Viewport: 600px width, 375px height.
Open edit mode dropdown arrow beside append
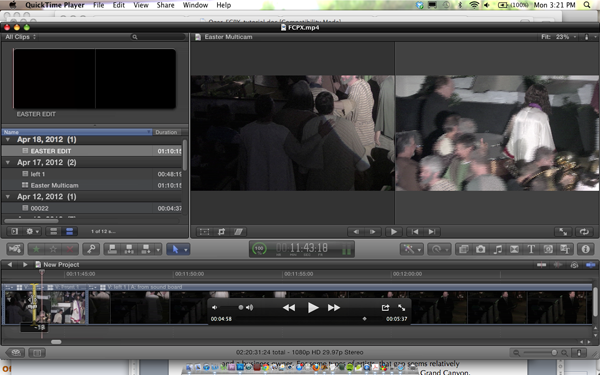pos(158,249)
